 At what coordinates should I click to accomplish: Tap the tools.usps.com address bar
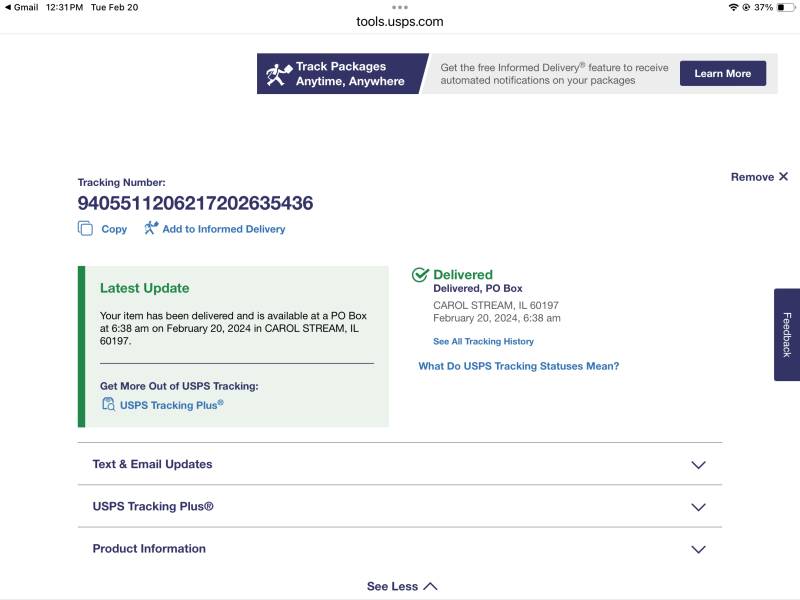pyautogui.click(x=399, y=21)
